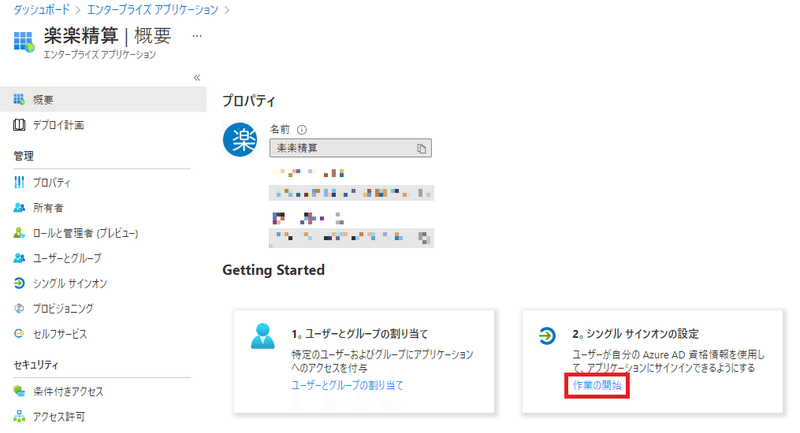This screenshot has height=433, width=800.
Task: Click the 条件付きアクセス shield icon
Action: (x=19, y=391)
